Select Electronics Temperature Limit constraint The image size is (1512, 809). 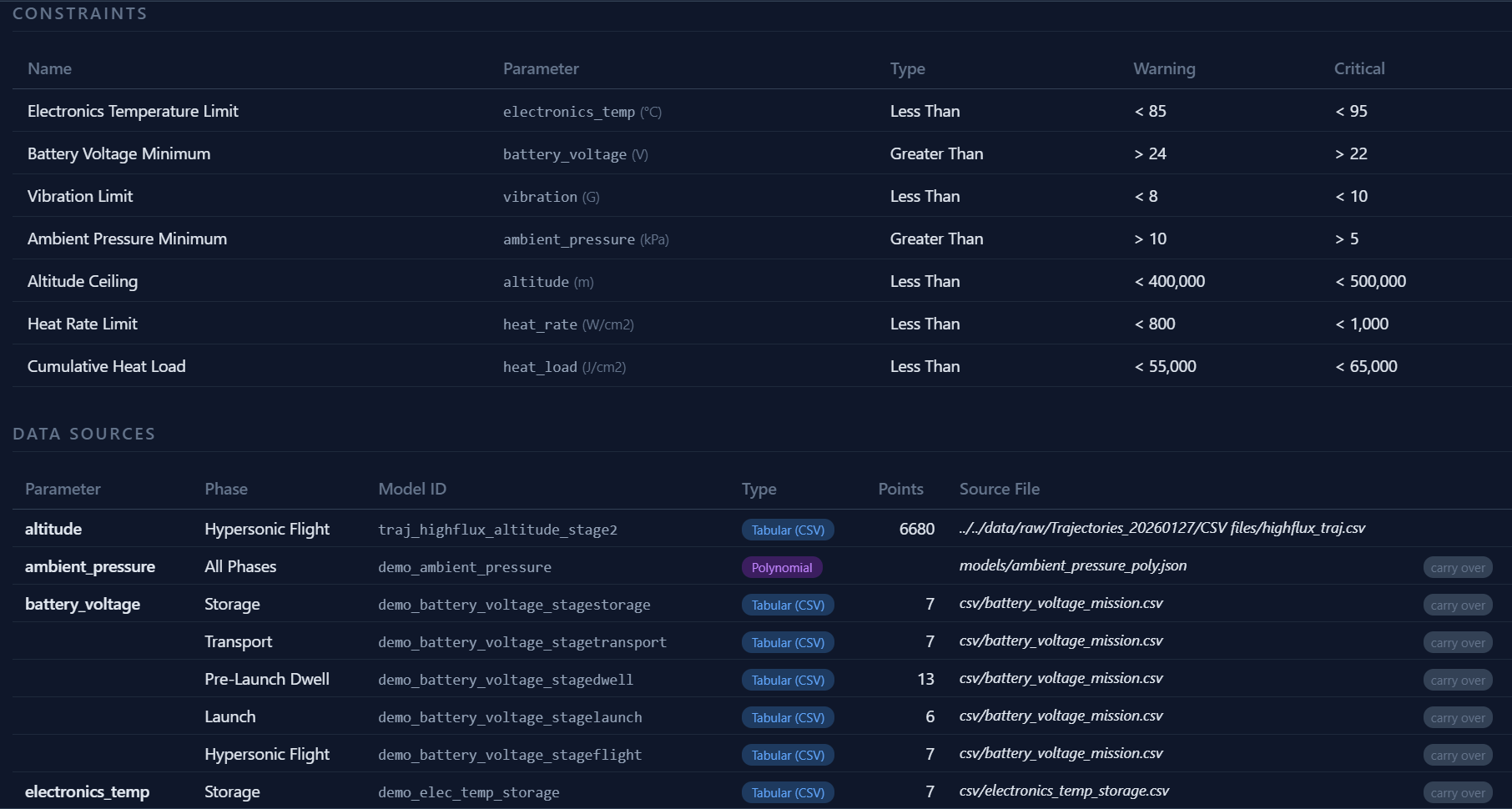pos(133,111)
